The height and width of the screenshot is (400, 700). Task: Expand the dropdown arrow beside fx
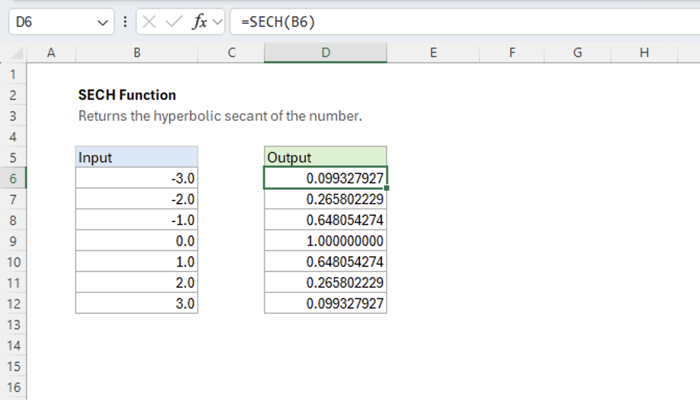click(217, 22)
